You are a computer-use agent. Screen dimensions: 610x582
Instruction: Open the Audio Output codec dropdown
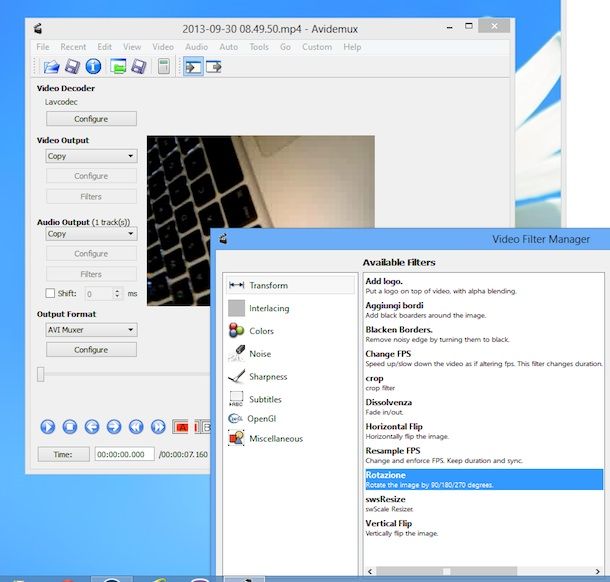point(91,234)
